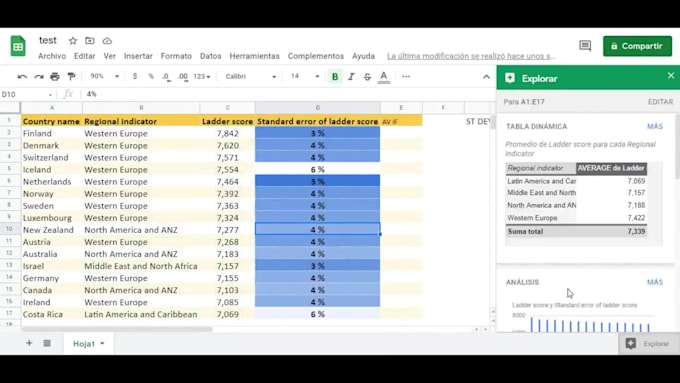Viewport: 680px width, 383px height.
Task: Select the New Zealand cell
Action: (x=51, y=229)
